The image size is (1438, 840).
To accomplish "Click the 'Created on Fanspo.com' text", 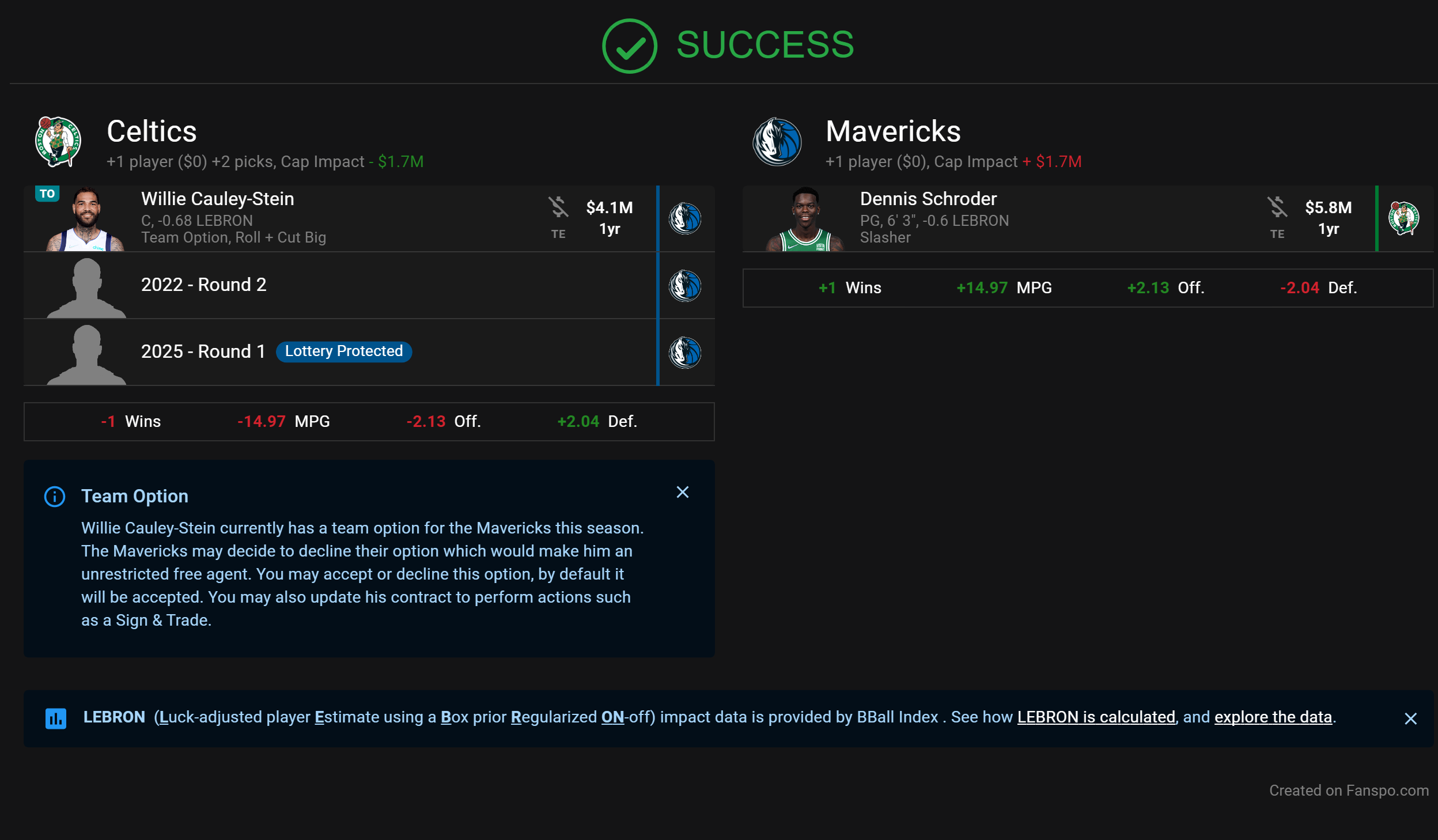I will [1349, 790].
